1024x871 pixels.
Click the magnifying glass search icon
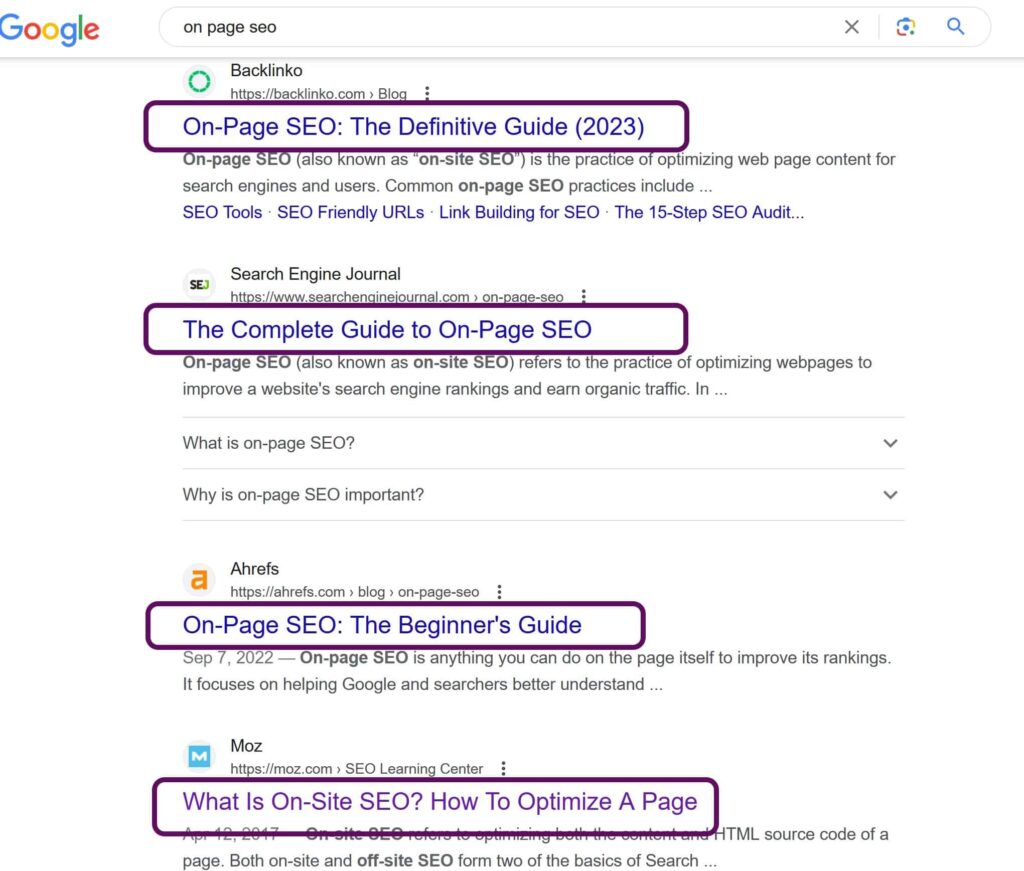tap(955, 26)
